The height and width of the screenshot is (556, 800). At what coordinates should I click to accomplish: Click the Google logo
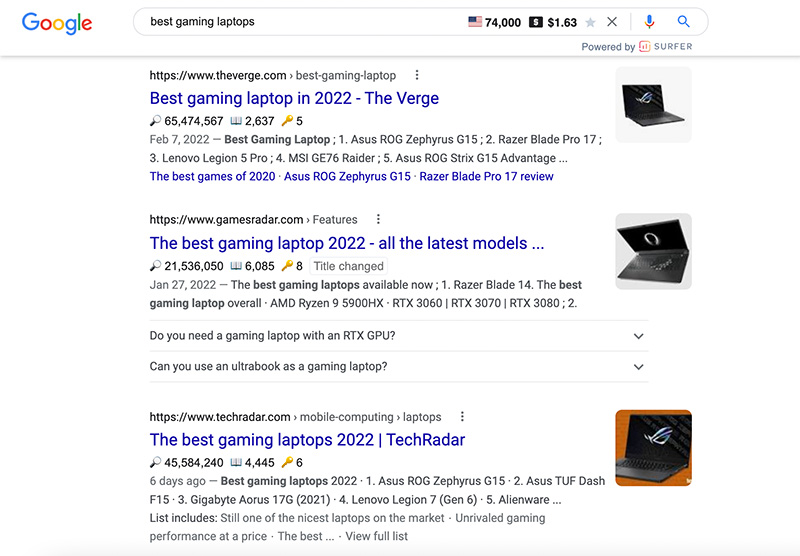click(x=57, y=23)
